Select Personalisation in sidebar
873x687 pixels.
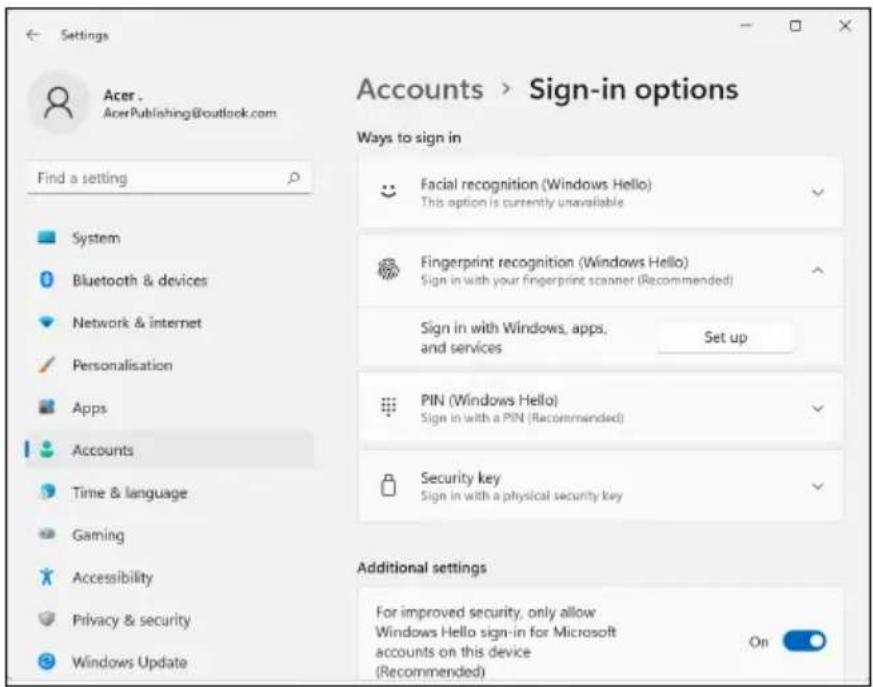coord(169,365)
